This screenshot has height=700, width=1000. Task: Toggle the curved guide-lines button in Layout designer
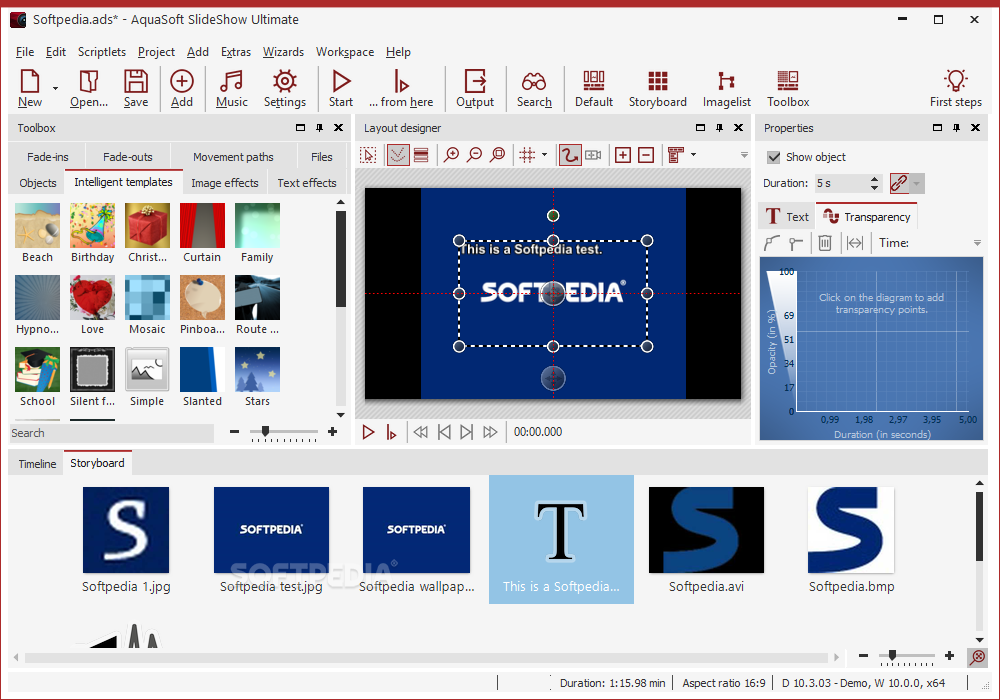click(x=397, y=155)
